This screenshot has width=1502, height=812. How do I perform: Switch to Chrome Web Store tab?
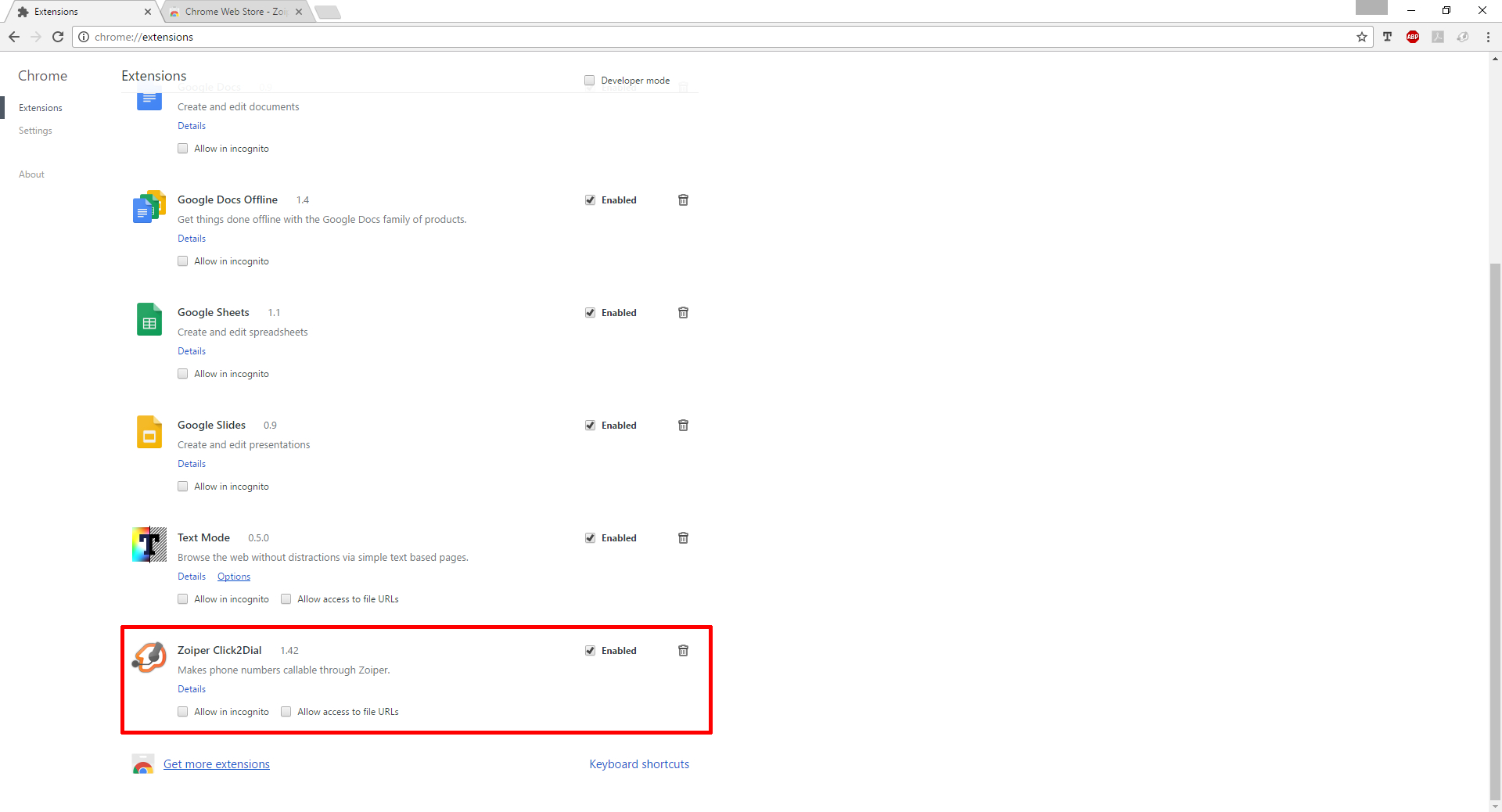pyautogui.click(x=235, y=12)
